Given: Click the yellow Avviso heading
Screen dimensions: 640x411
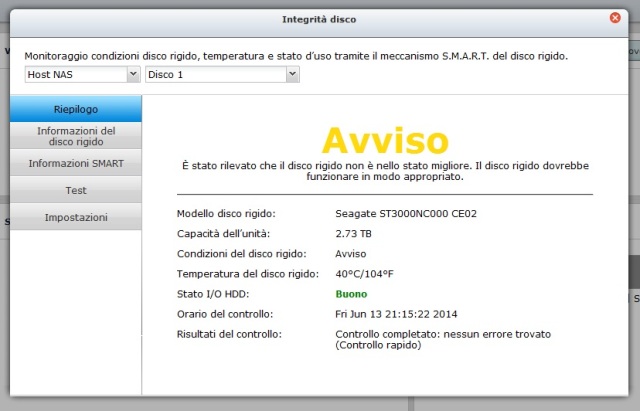Looking at the screenshot, I should (384, 139).
